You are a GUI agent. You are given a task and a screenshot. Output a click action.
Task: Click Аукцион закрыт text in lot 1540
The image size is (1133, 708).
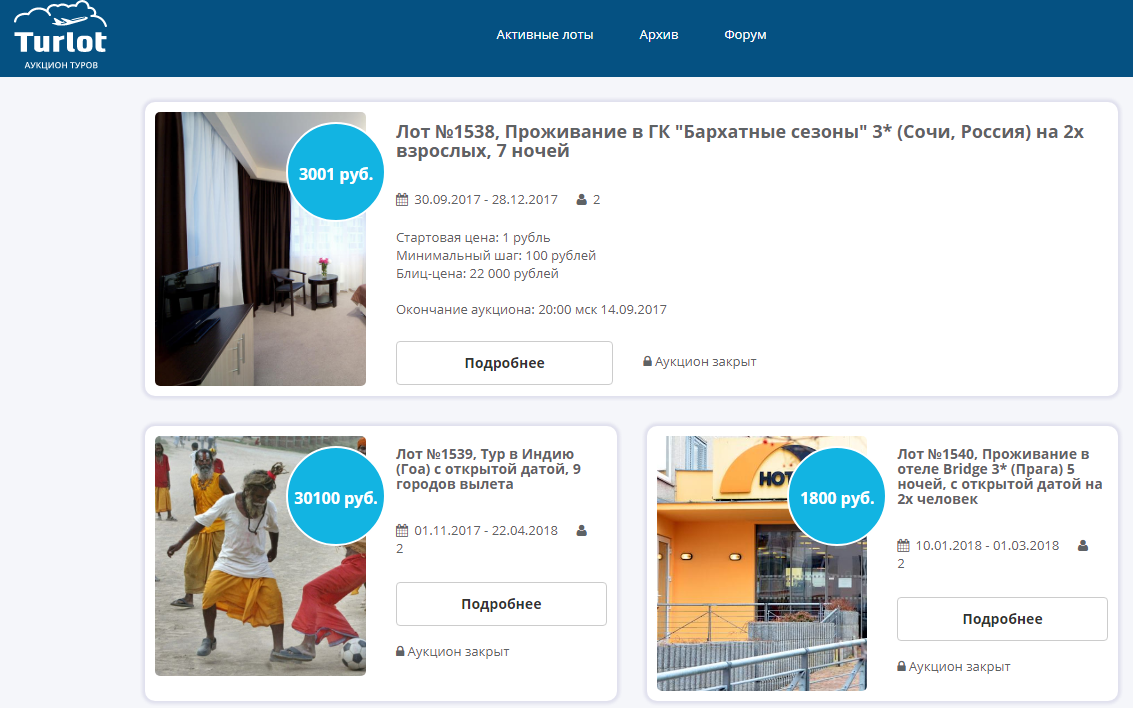960,667
